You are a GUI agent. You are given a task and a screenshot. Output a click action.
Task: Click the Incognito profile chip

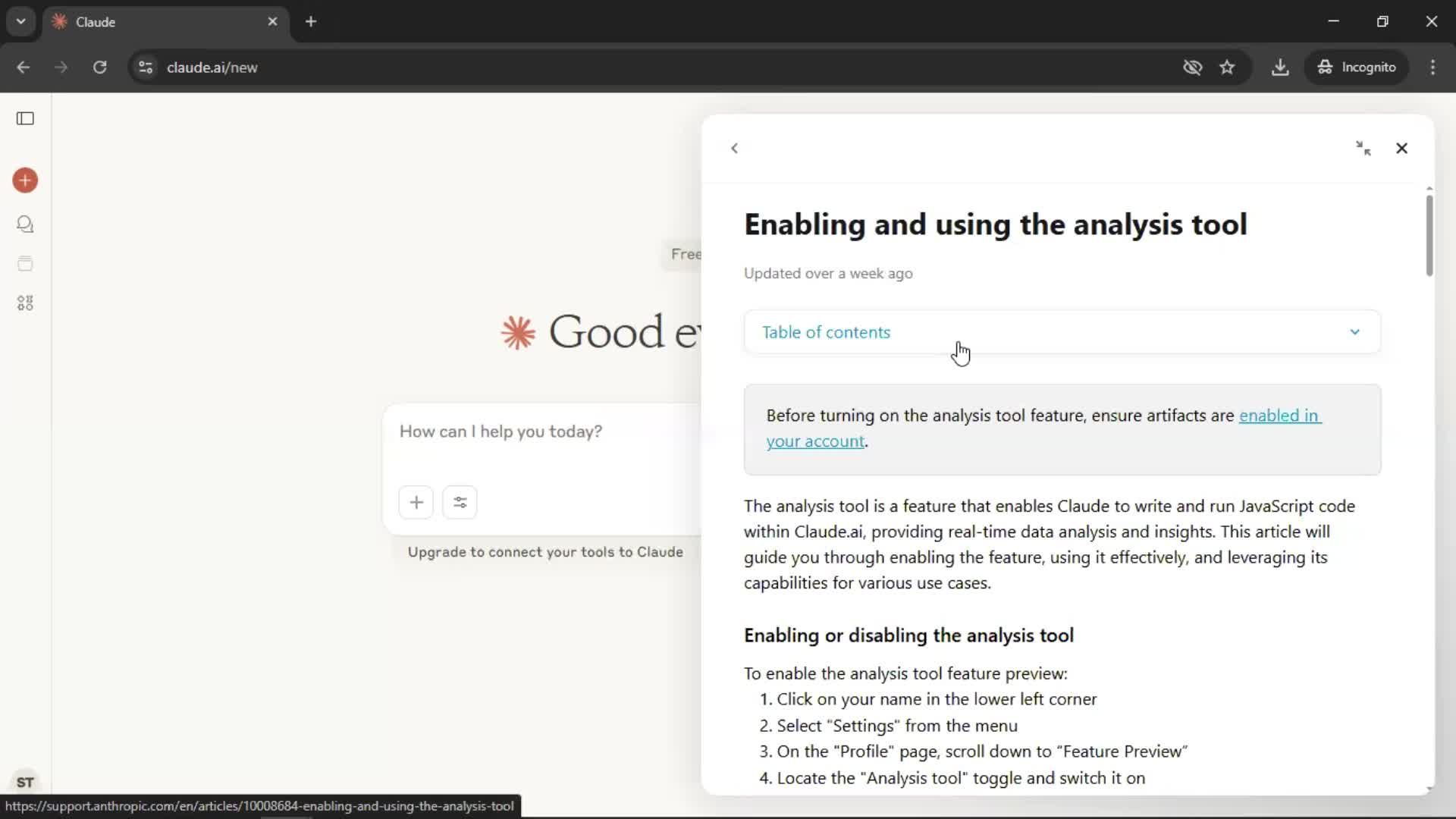click(1357, 67)
